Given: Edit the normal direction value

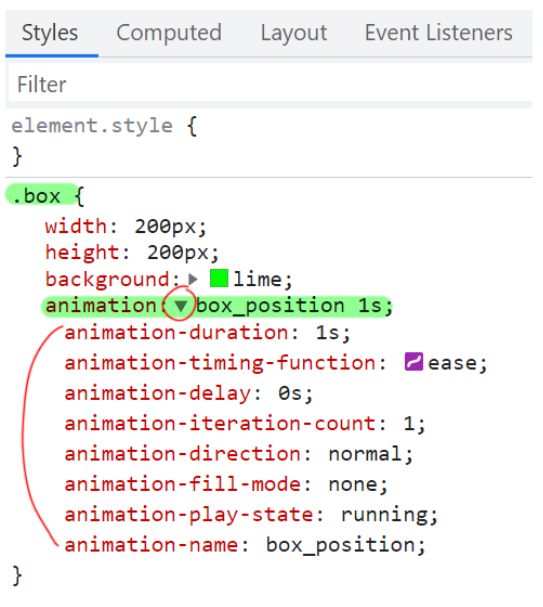Looking at the screenshot, I should tap(365, 454).
